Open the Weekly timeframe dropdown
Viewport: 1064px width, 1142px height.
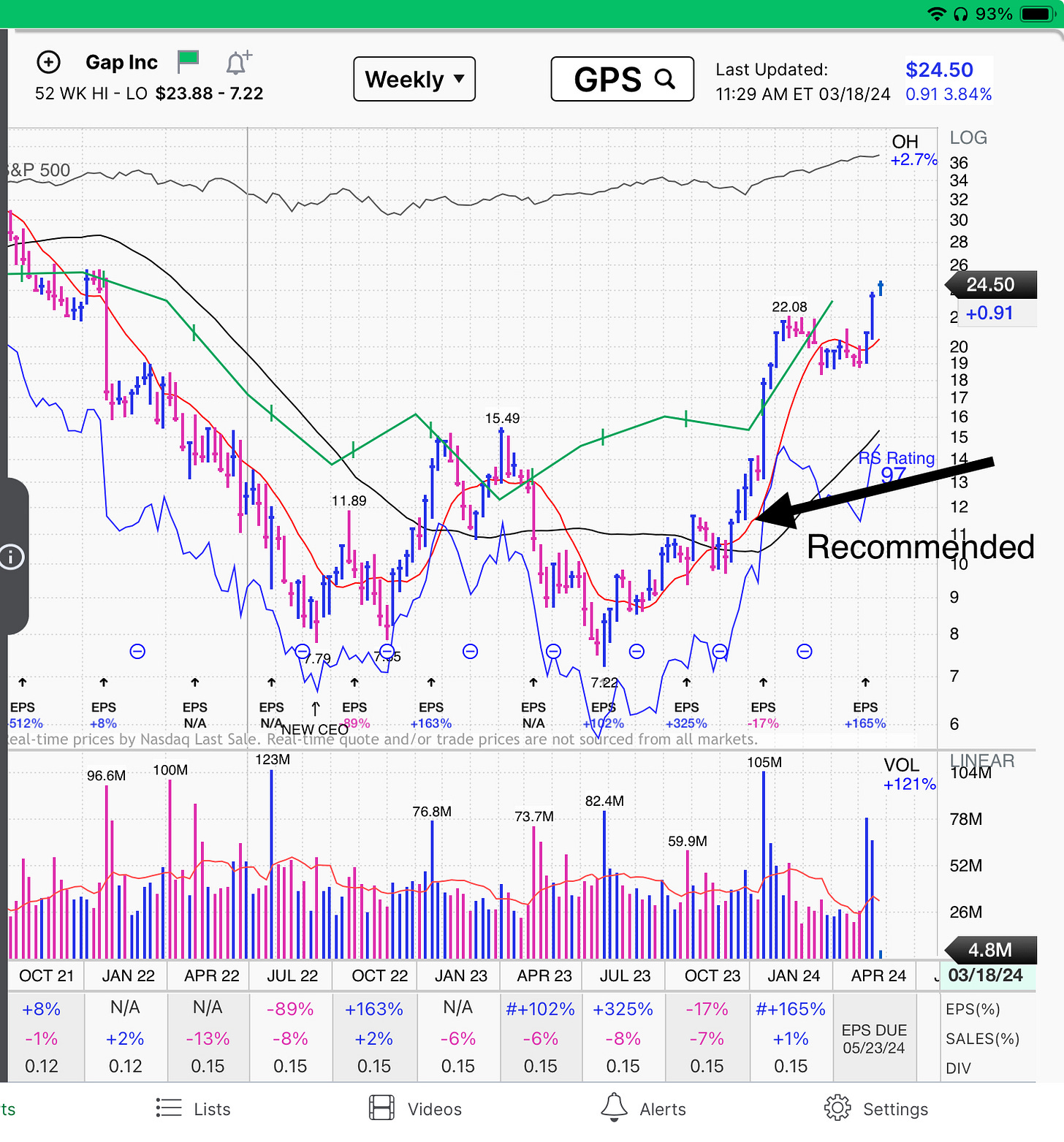(x=414, y=79)
